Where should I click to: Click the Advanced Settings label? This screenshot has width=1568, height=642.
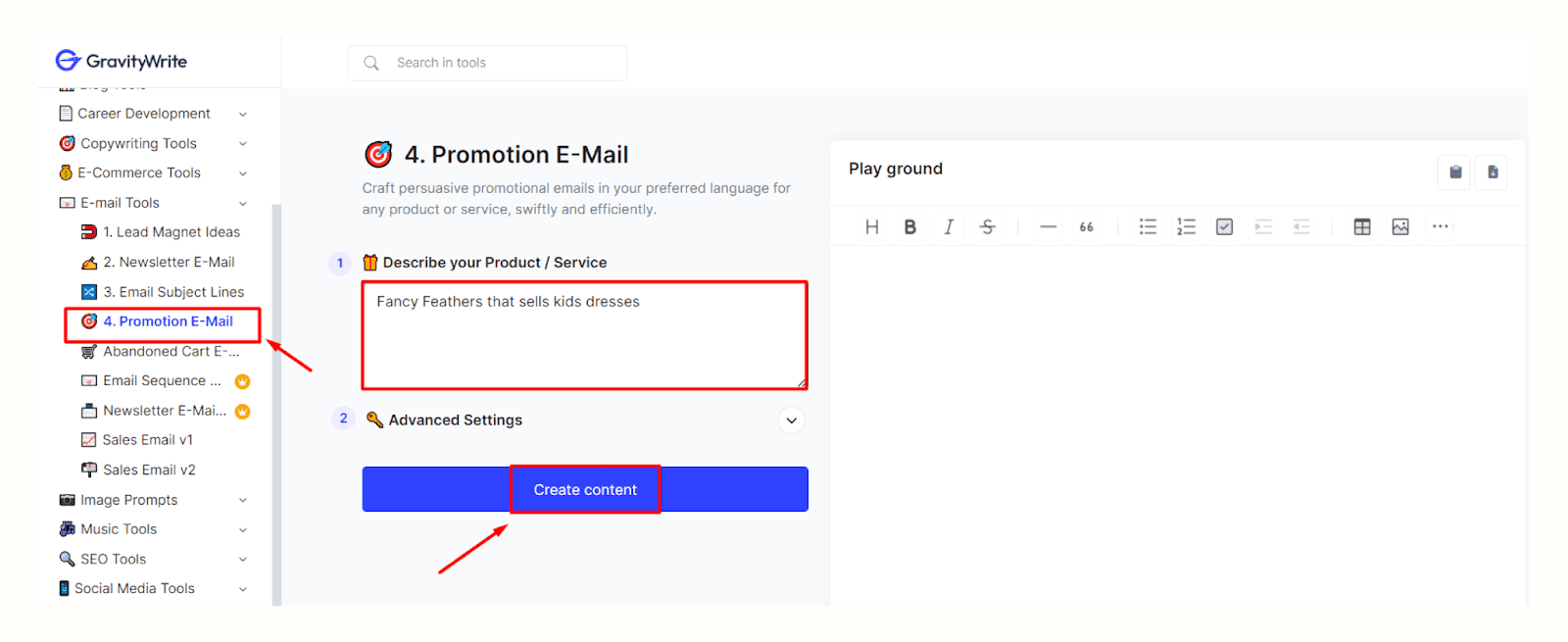click(456, 420)
